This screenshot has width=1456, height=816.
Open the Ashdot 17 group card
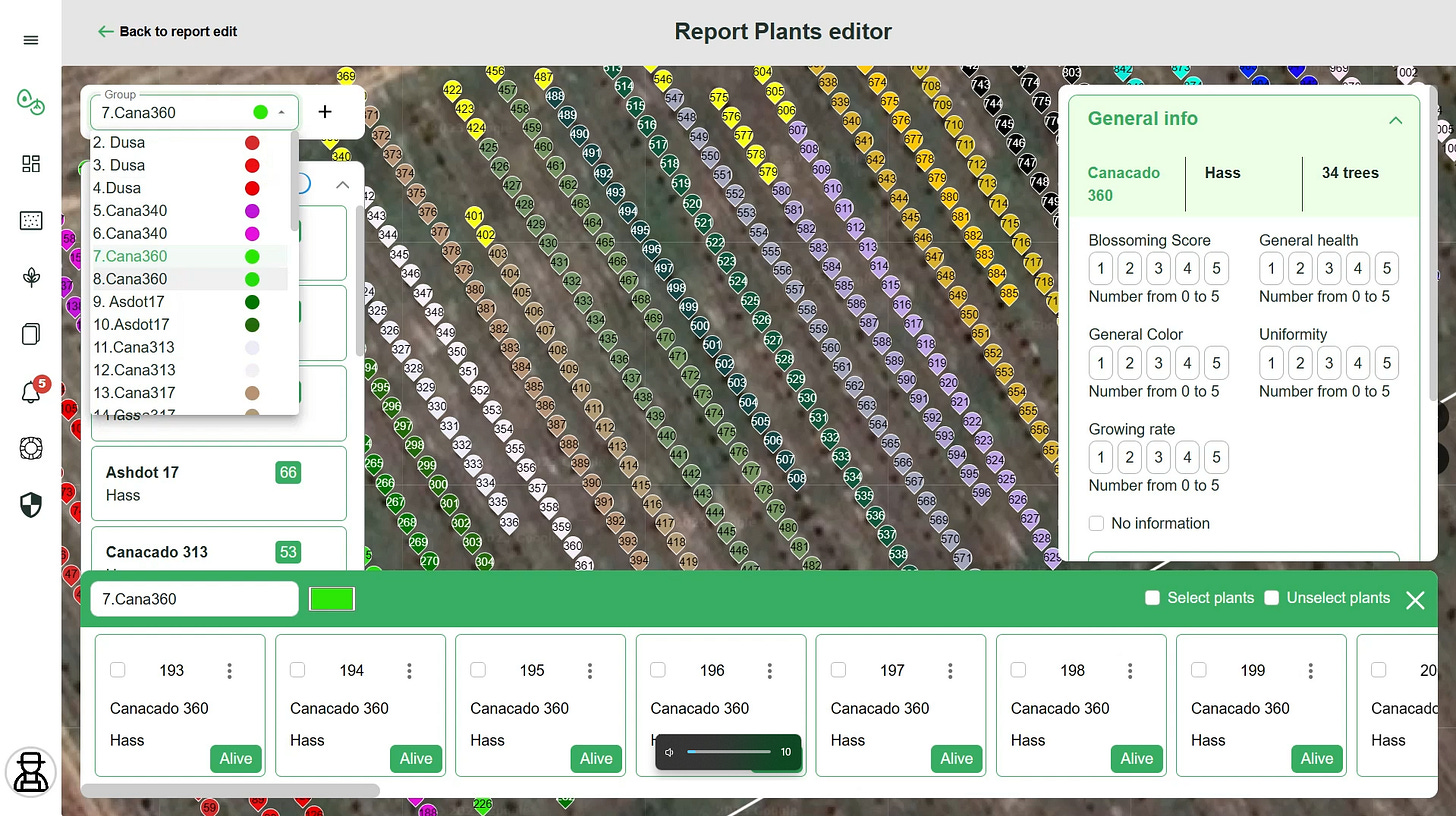point(219,484)
